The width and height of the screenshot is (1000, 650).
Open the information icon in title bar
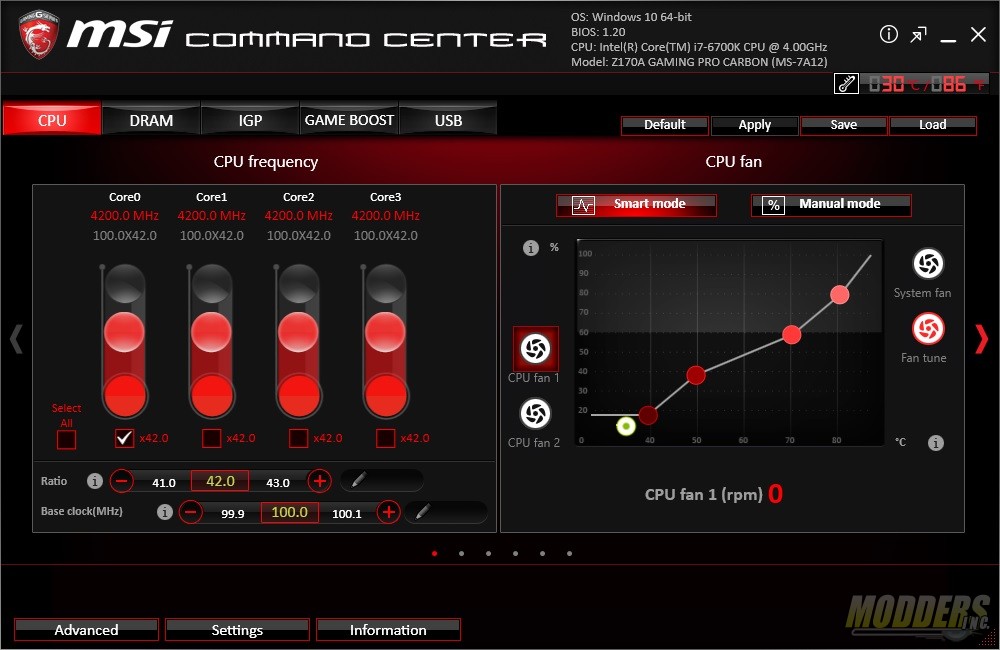pos(888,34)
